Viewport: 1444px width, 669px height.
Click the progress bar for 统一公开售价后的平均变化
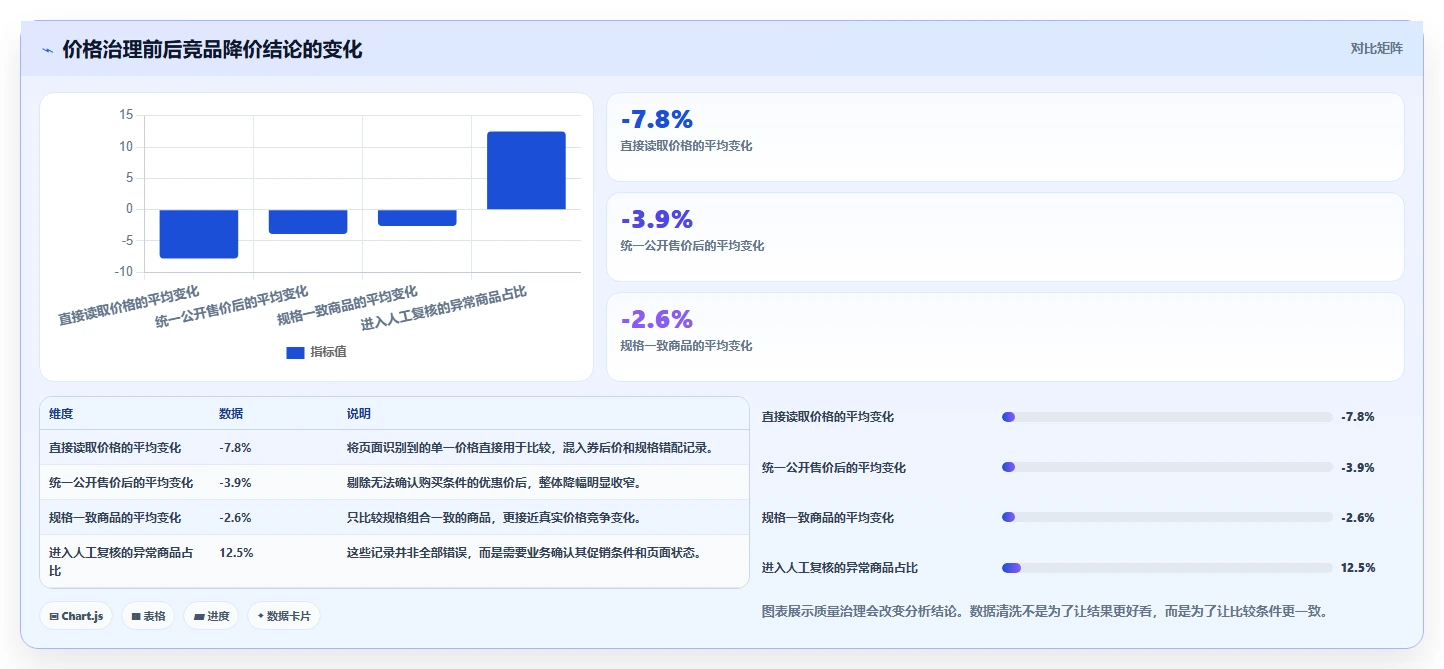point(1167,467)
